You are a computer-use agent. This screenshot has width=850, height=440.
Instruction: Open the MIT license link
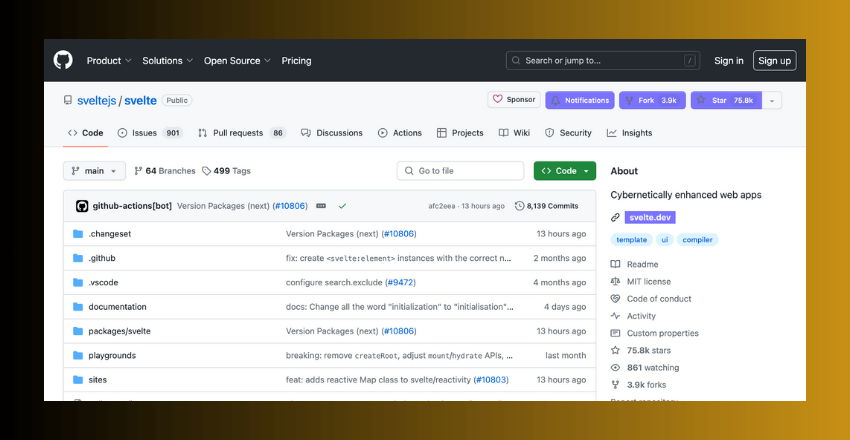[641, 282]
